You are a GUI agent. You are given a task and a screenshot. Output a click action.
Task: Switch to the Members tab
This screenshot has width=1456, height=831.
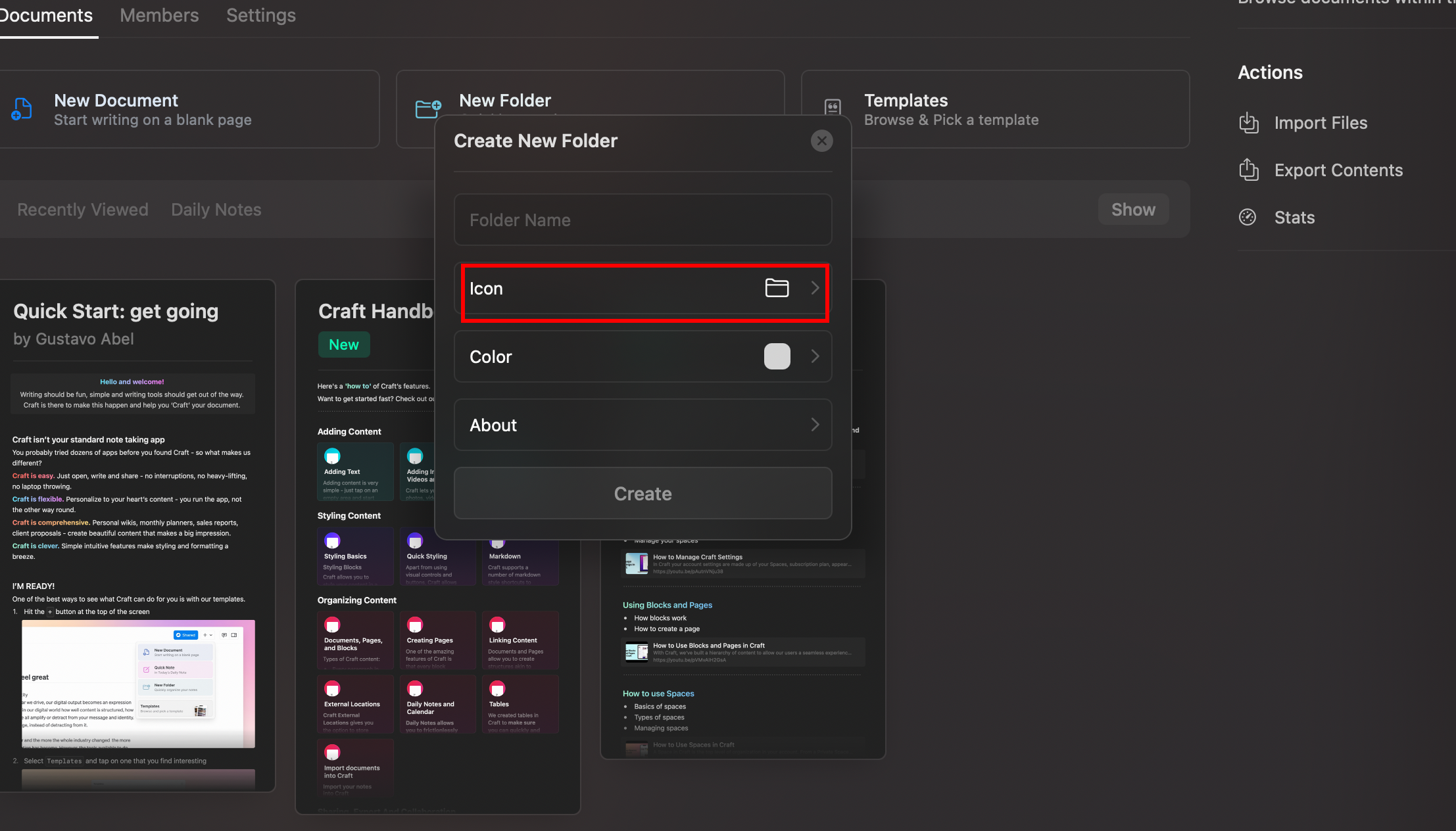click(159, 14)
